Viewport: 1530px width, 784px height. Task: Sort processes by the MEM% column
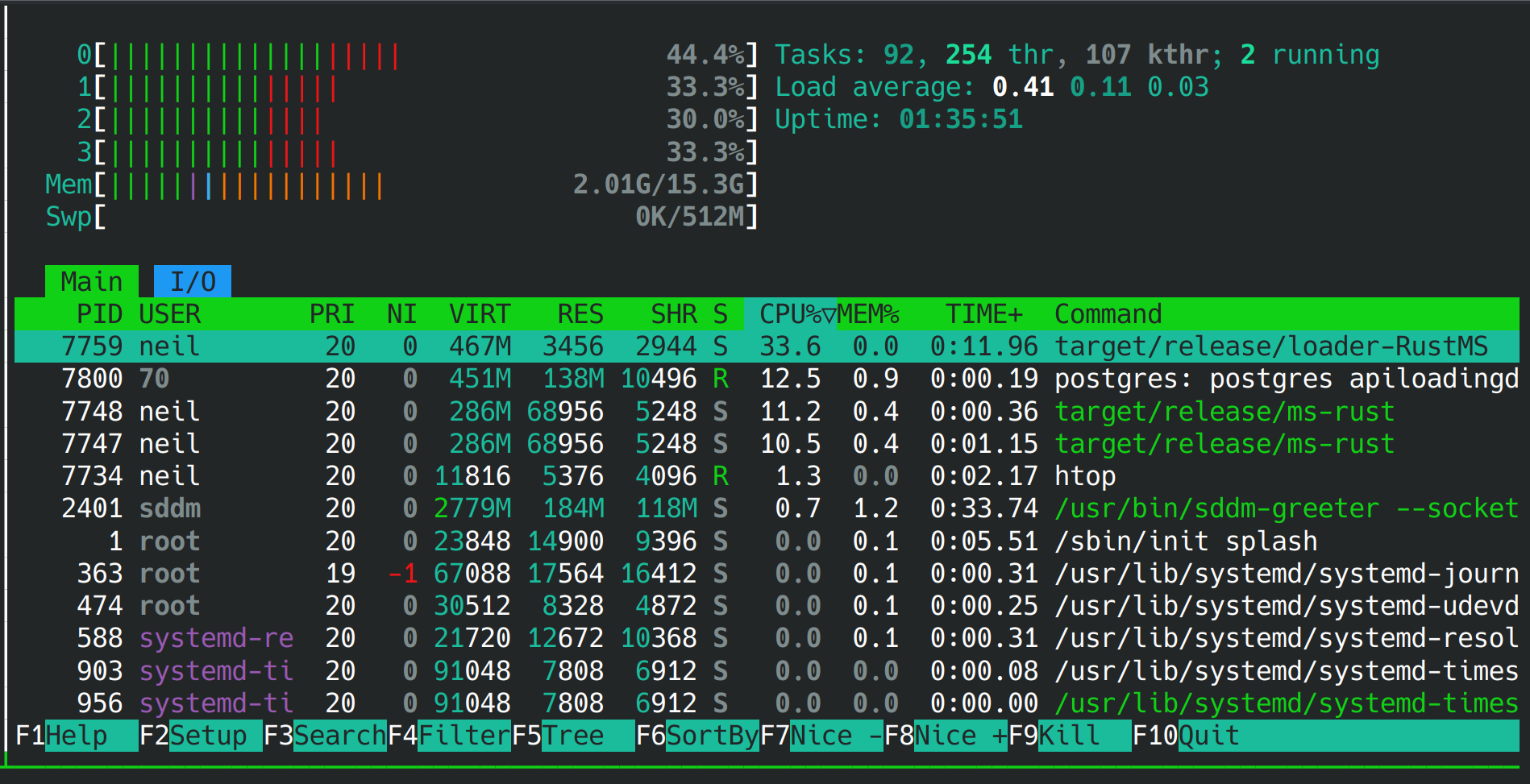pyautogui.click(x=869, y=314)
